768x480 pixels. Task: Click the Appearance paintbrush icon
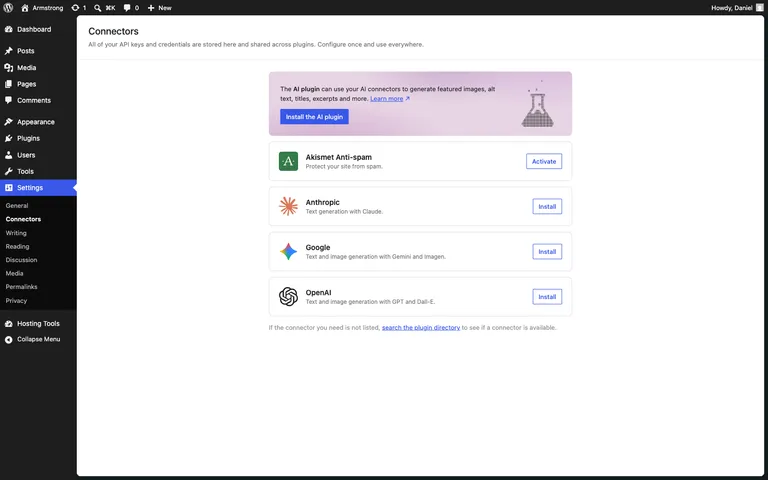tap(8, 122)
